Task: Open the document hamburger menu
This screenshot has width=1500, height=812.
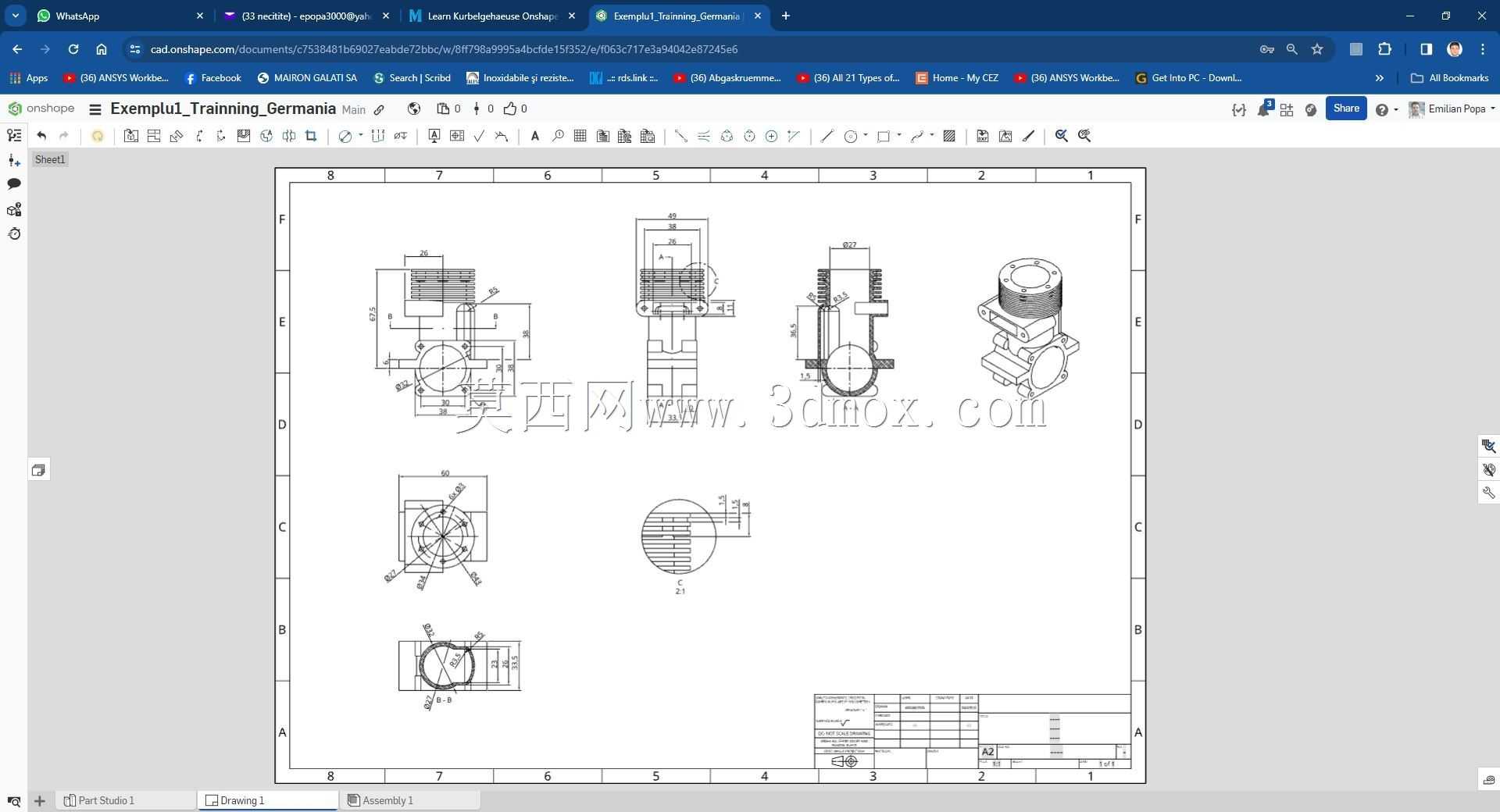Action: [95, 109]
